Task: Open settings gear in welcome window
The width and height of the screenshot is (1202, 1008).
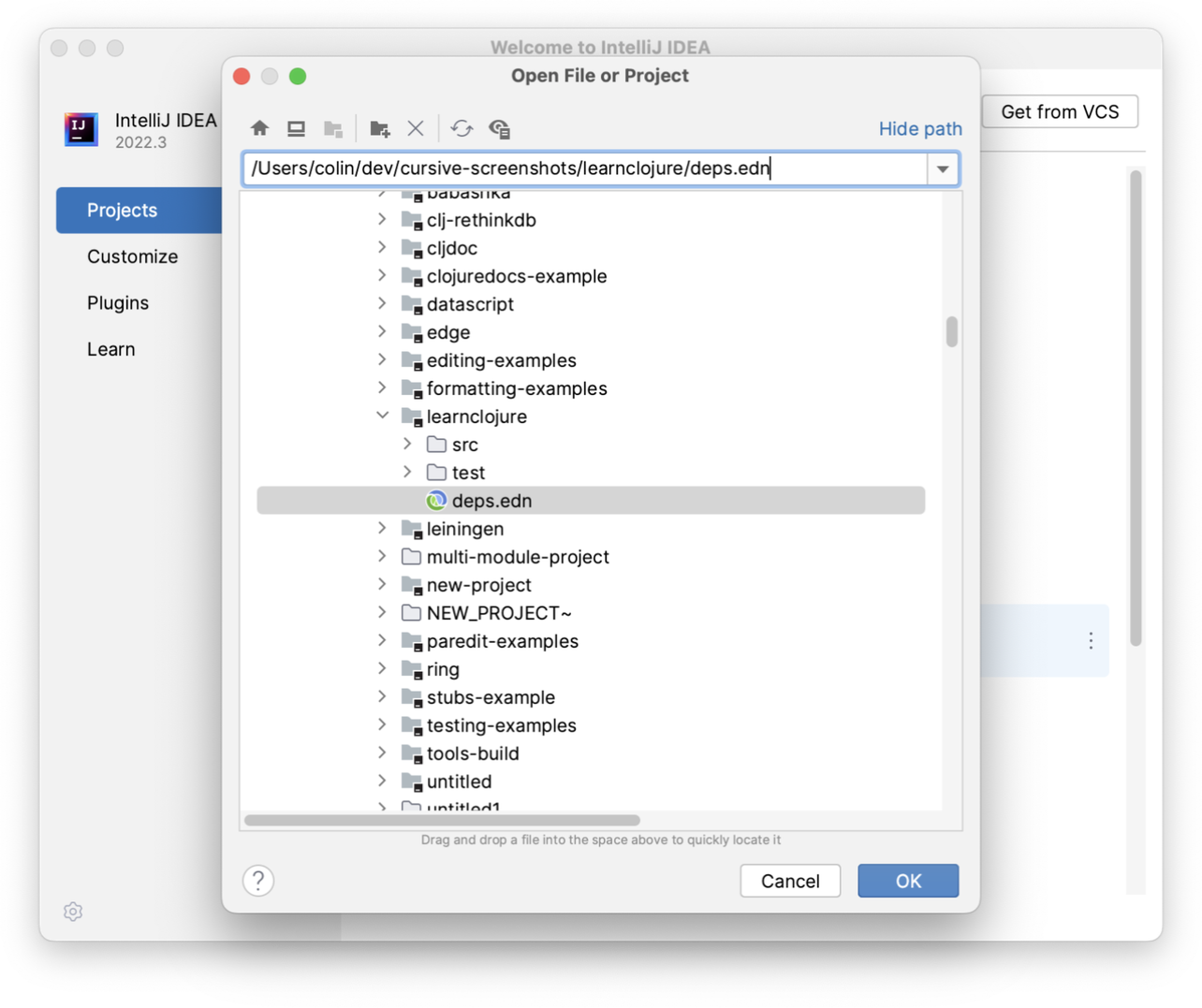Action: [x=73, y=912]
